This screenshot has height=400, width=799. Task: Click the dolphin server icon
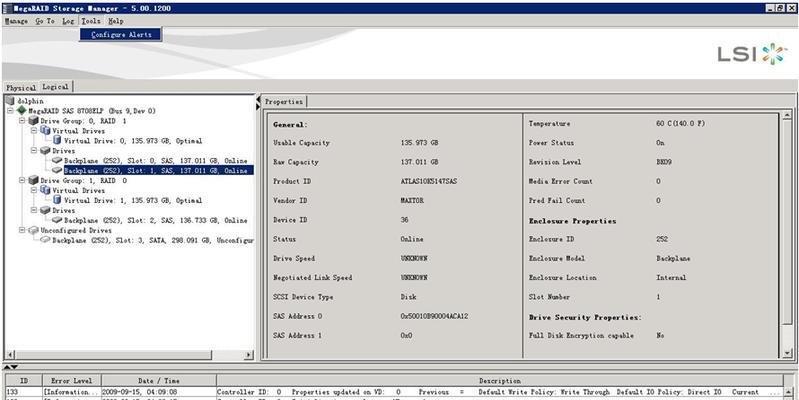10,101
